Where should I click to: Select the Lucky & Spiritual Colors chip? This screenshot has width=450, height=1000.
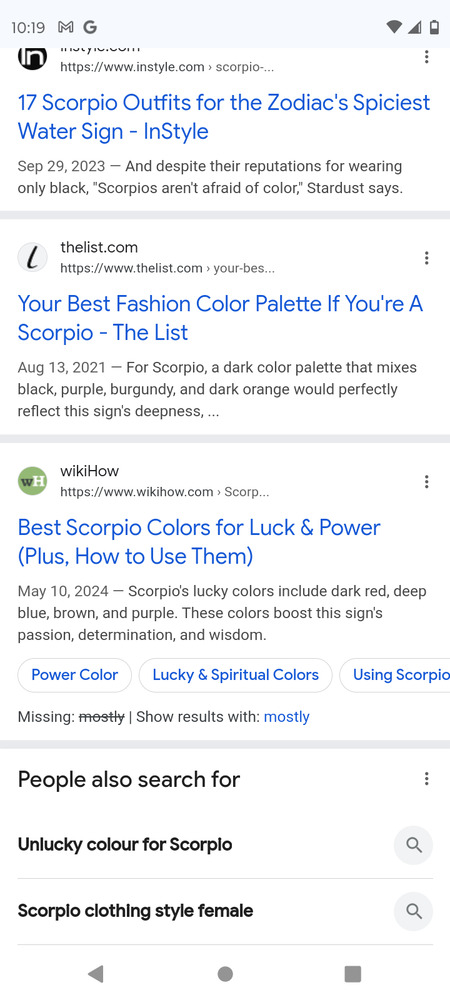point(235,675)
